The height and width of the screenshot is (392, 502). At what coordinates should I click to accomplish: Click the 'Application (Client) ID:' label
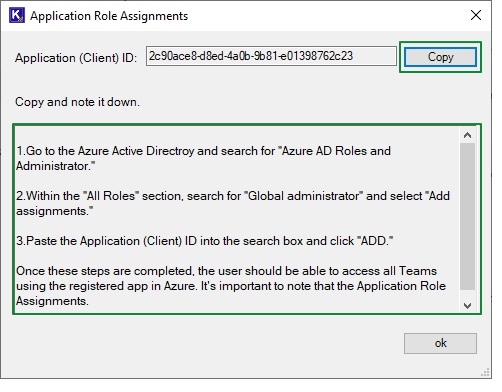click(x=76, y=58)
